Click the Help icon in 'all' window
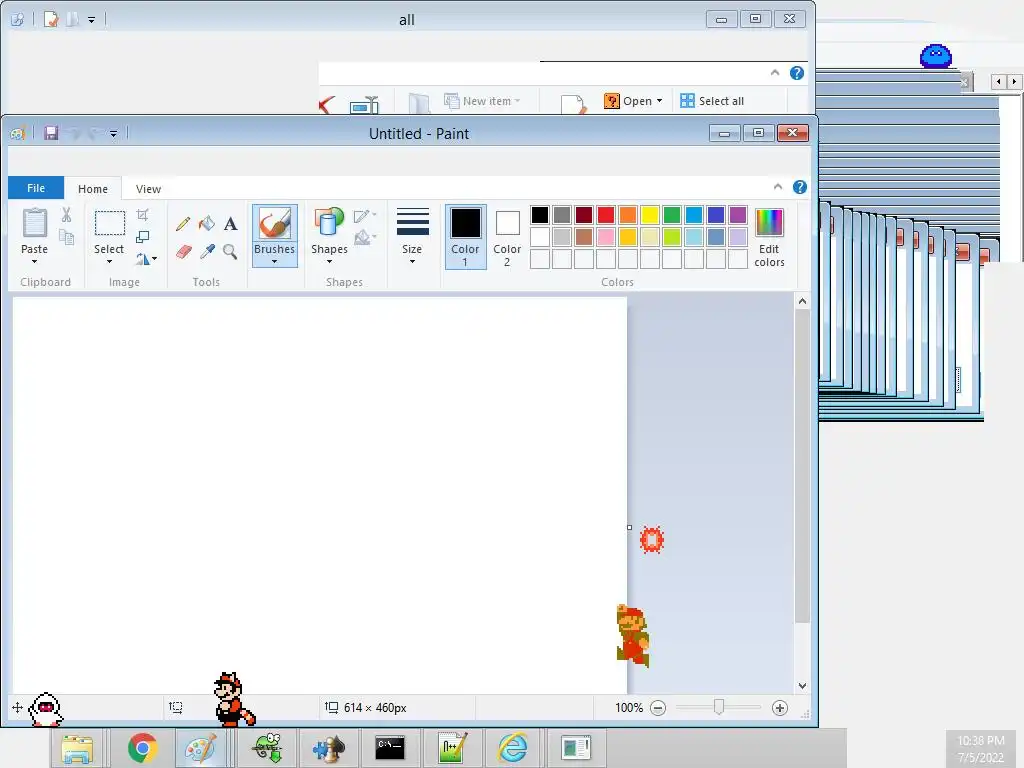Viewport: 1024px width, 768px height. click(x=797, y=73)
